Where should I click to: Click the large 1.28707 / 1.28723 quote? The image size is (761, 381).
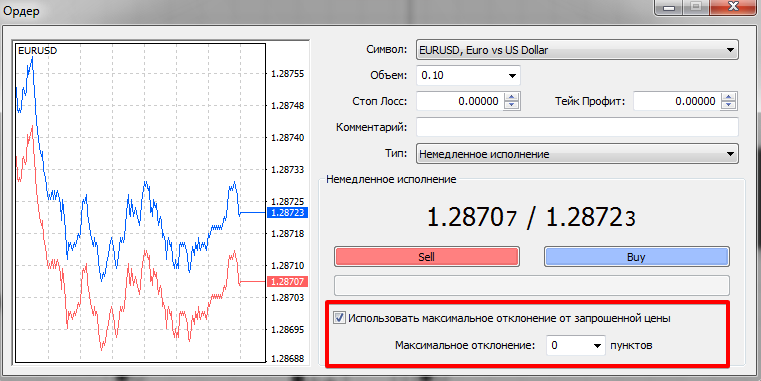[531, 217]
